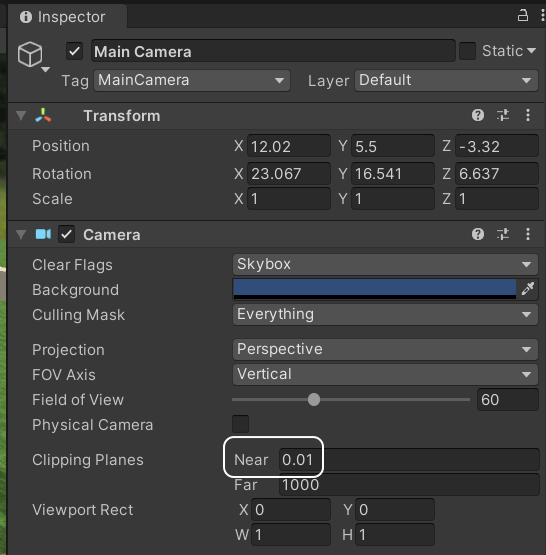Toggle Main Camera active checkbox
The width and height of the screenshot is (546, 555).
tap(75, 51)
